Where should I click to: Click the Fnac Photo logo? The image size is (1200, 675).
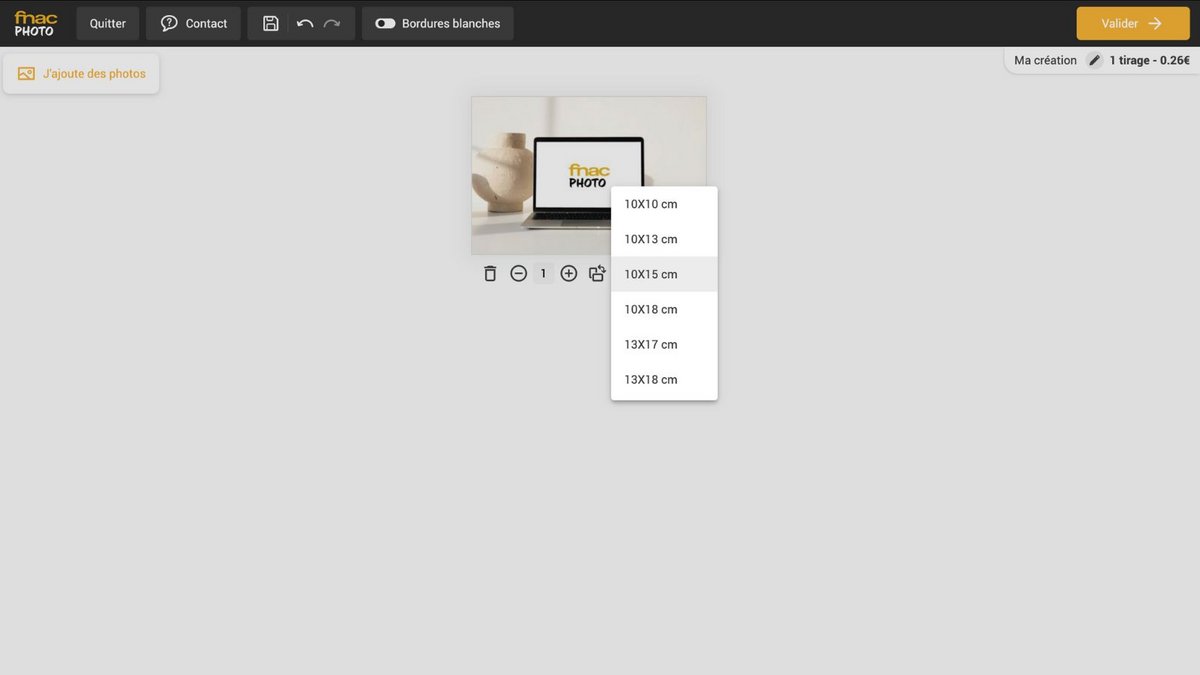tap(36, 23)
